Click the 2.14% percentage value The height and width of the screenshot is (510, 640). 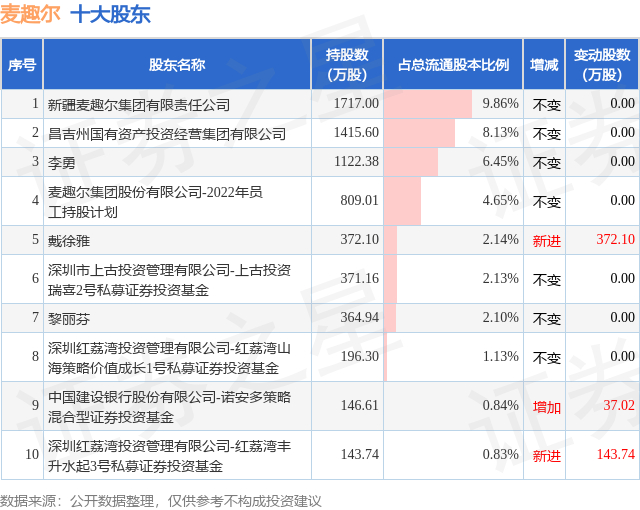(x=500, y=239)
